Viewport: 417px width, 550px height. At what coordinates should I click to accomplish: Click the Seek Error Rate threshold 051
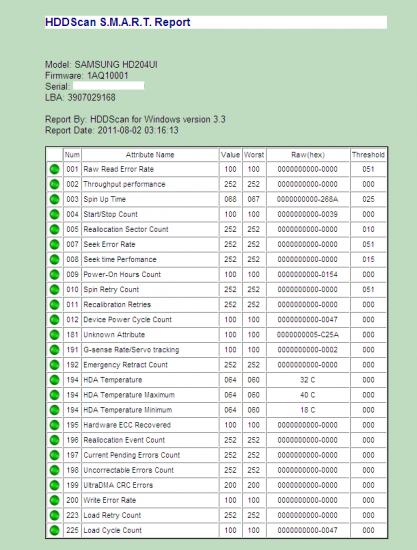point(368,244)
